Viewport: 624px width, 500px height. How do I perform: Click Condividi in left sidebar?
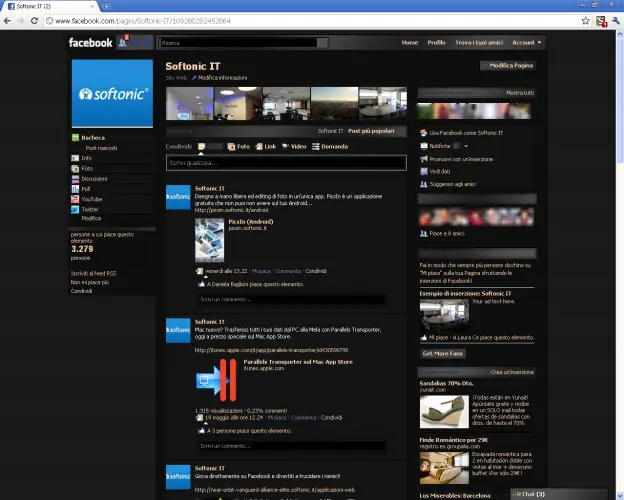point(81,291)
